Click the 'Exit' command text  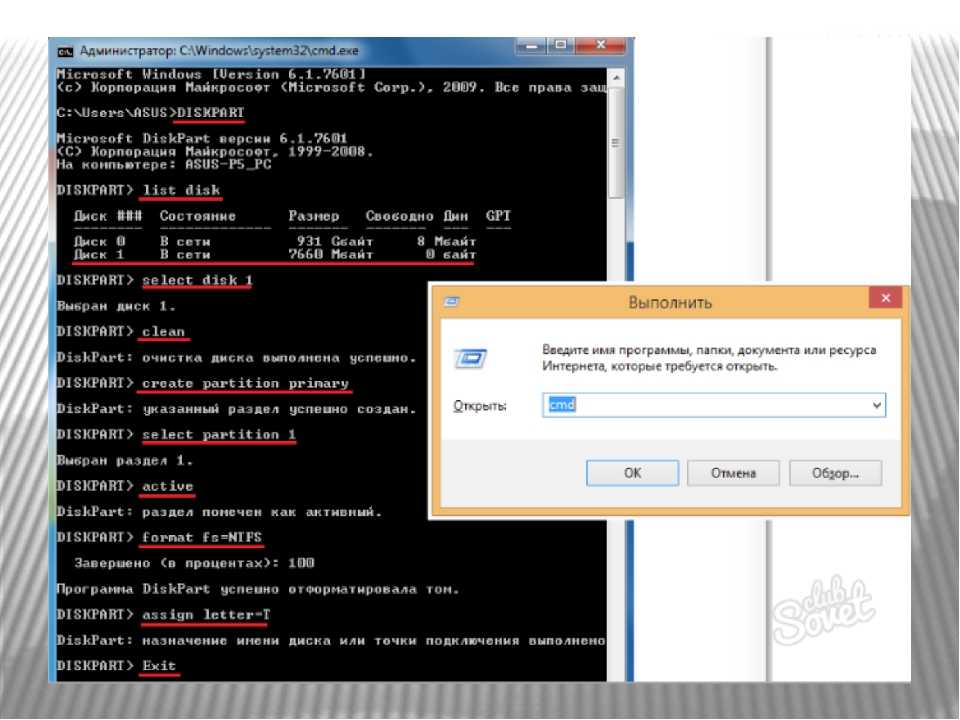pos(159,666)
